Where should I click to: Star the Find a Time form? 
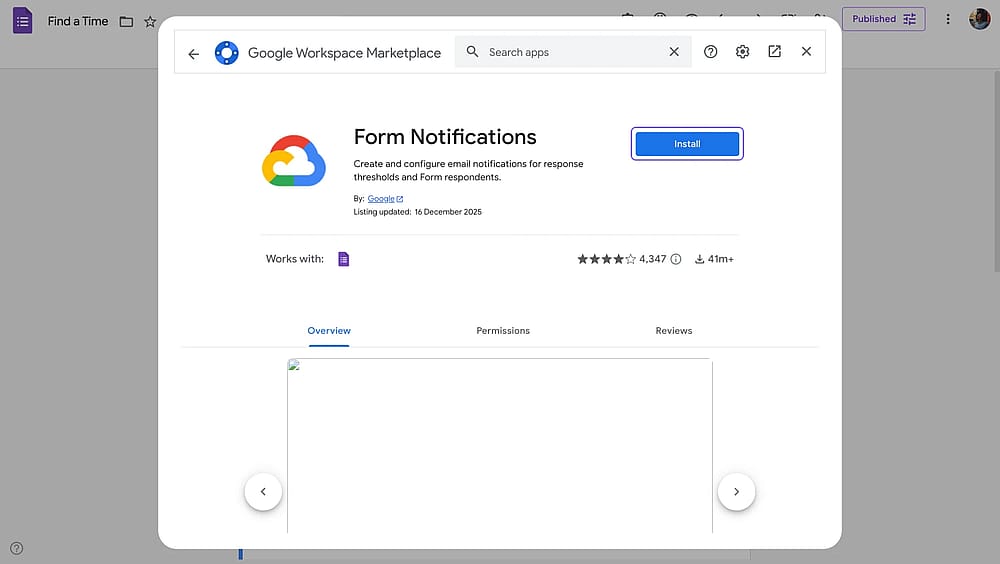pos(150,22)
